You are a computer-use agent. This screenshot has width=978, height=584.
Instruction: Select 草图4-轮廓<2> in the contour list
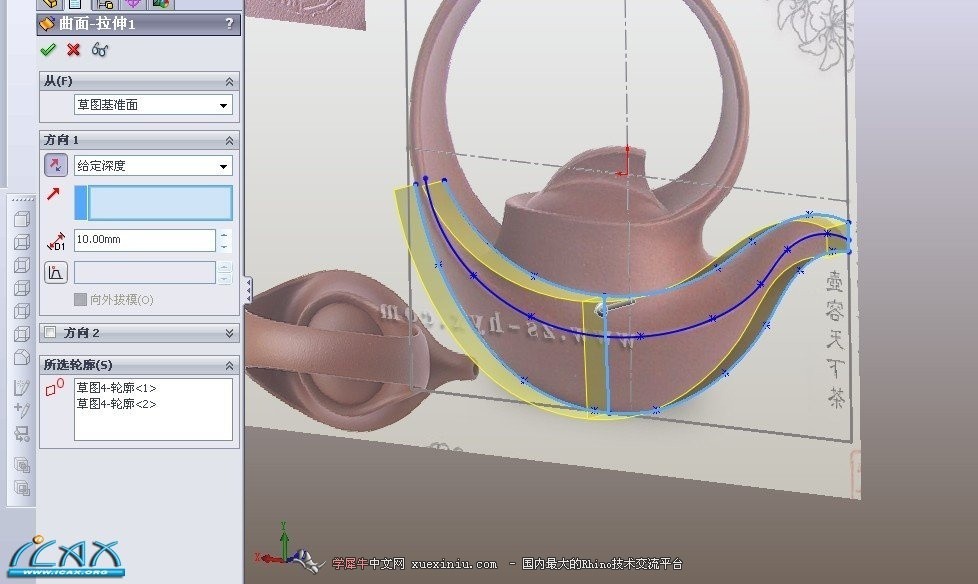click(x=117, y=404)
